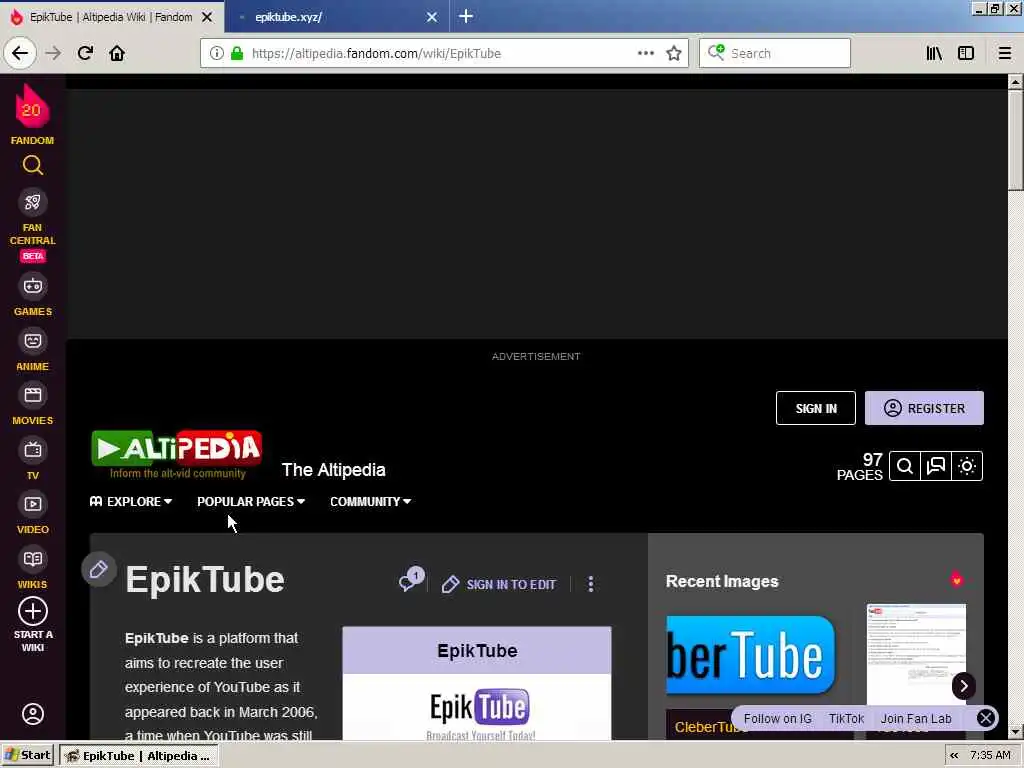Open the CleberTube recent image thumbnail
This screenshot has height=768, width=1024.
750,655
